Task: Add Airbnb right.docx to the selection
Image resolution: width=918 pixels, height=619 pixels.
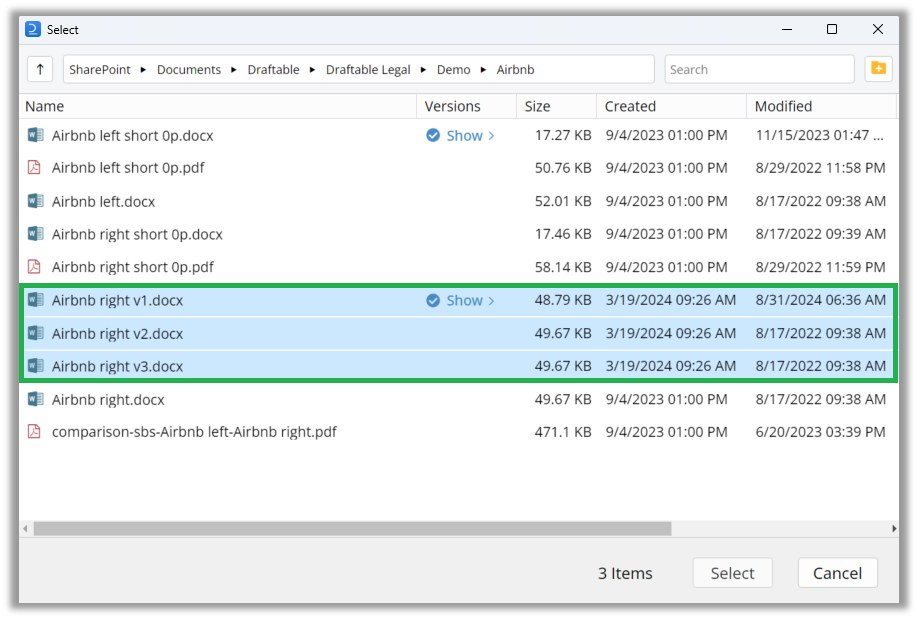Action: tap(200, 399)
